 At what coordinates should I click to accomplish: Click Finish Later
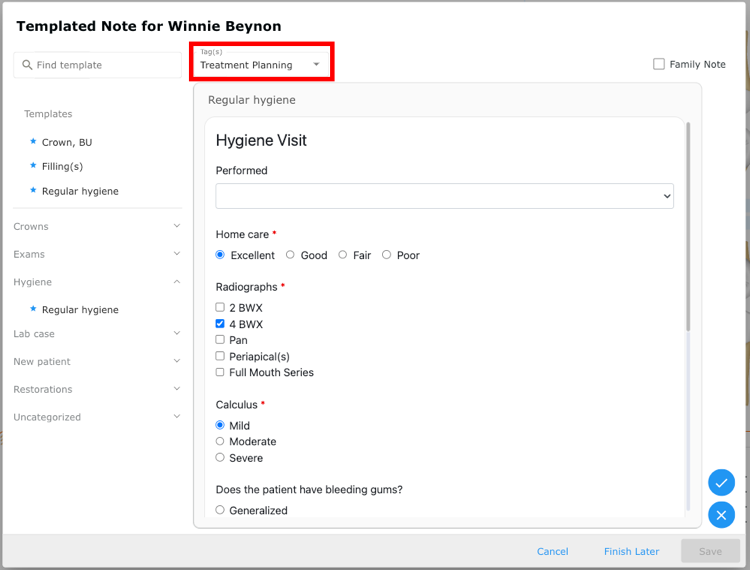pos(631,551)
